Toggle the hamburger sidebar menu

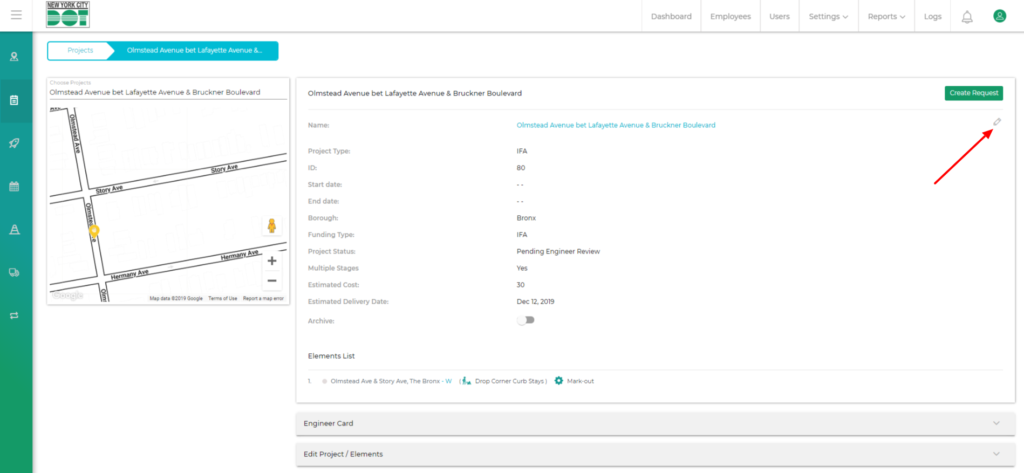pos(15,15)
